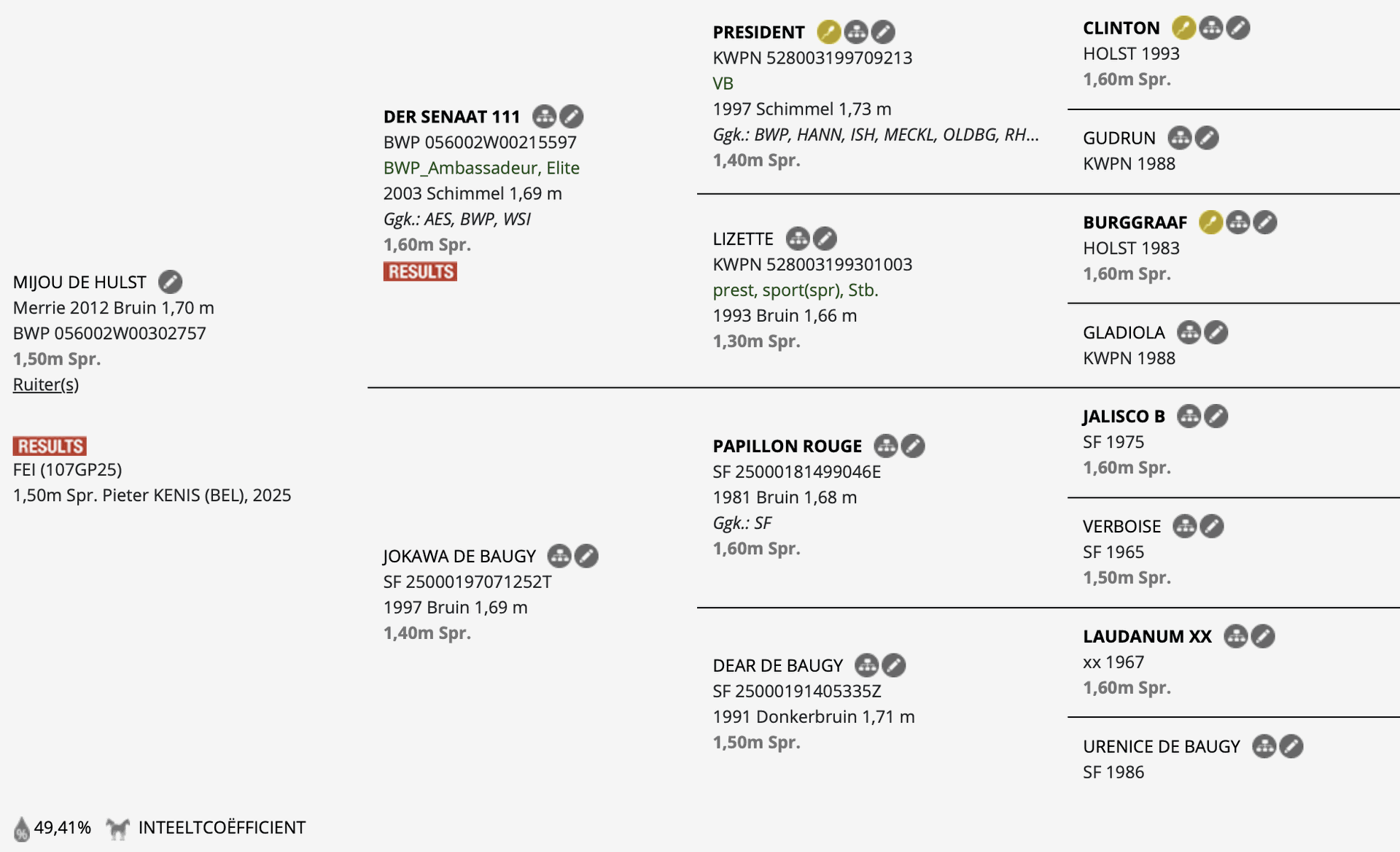Click the gold icon next to BURGGRAAF
Viewport: 1400px width, 852px height.
[x=1210, y=222]
